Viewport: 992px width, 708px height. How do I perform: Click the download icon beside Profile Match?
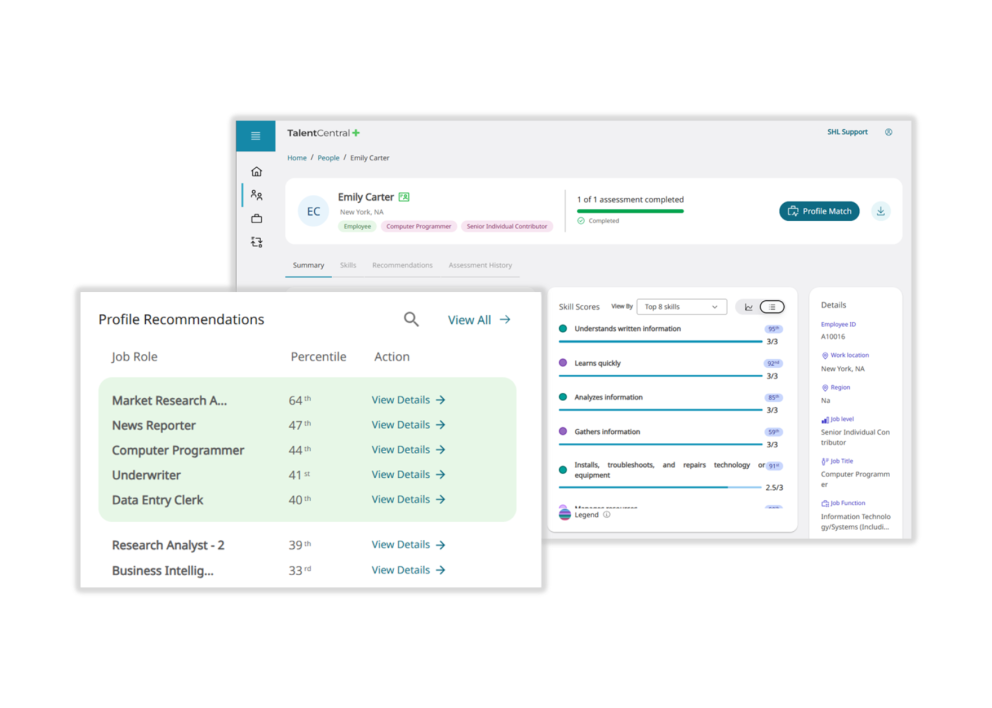[x=880, y=211]
